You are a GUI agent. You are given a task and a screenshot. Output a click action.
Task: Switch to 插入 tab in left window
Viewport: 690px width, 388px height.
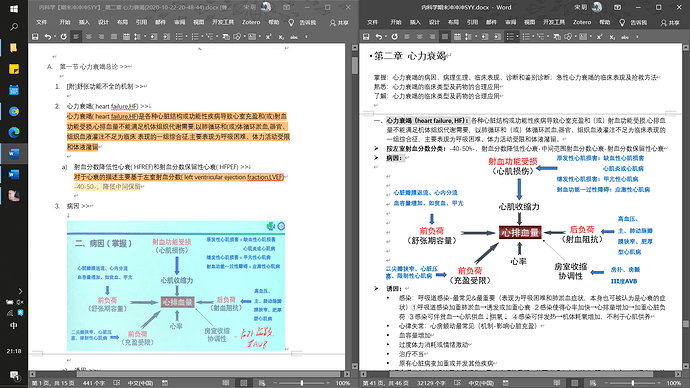pyautogui.click(x=84, y=22)
